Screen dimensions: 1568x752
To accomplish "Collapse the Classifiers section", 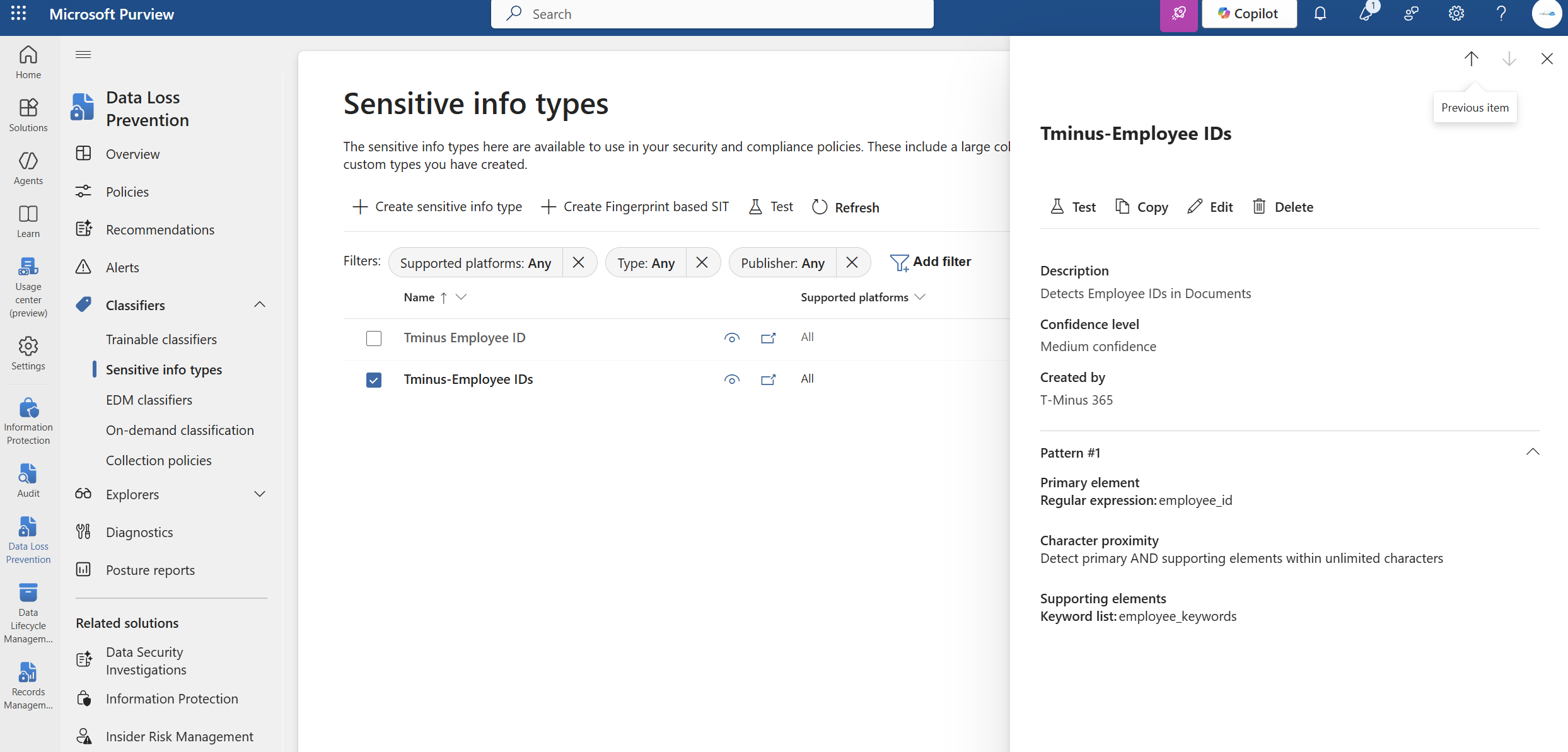I will 260,305.
